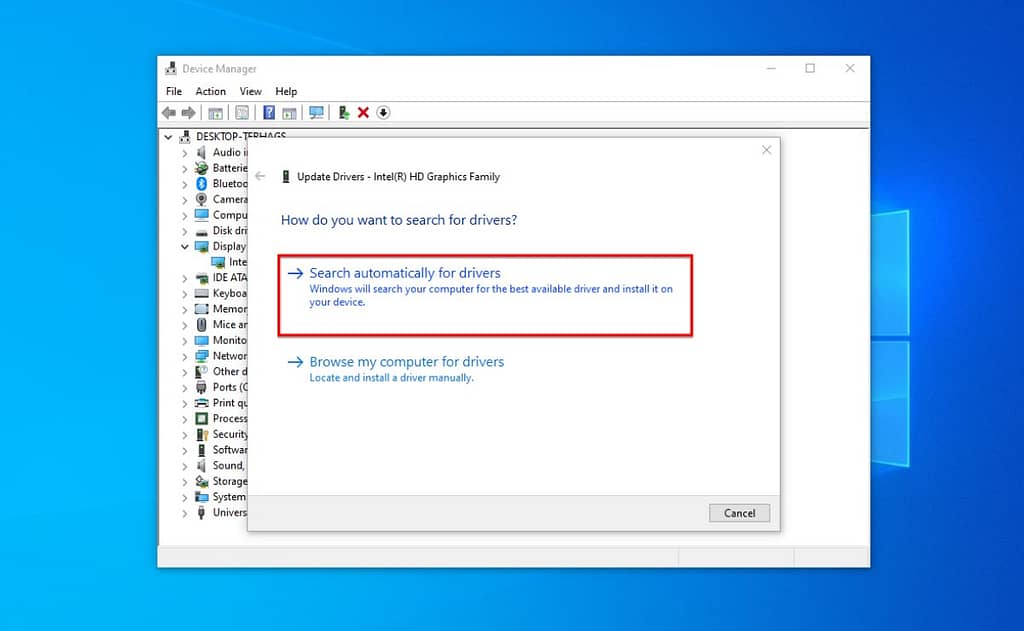
Task: Choose Search automatically for drivers
Action: [485, 295]
